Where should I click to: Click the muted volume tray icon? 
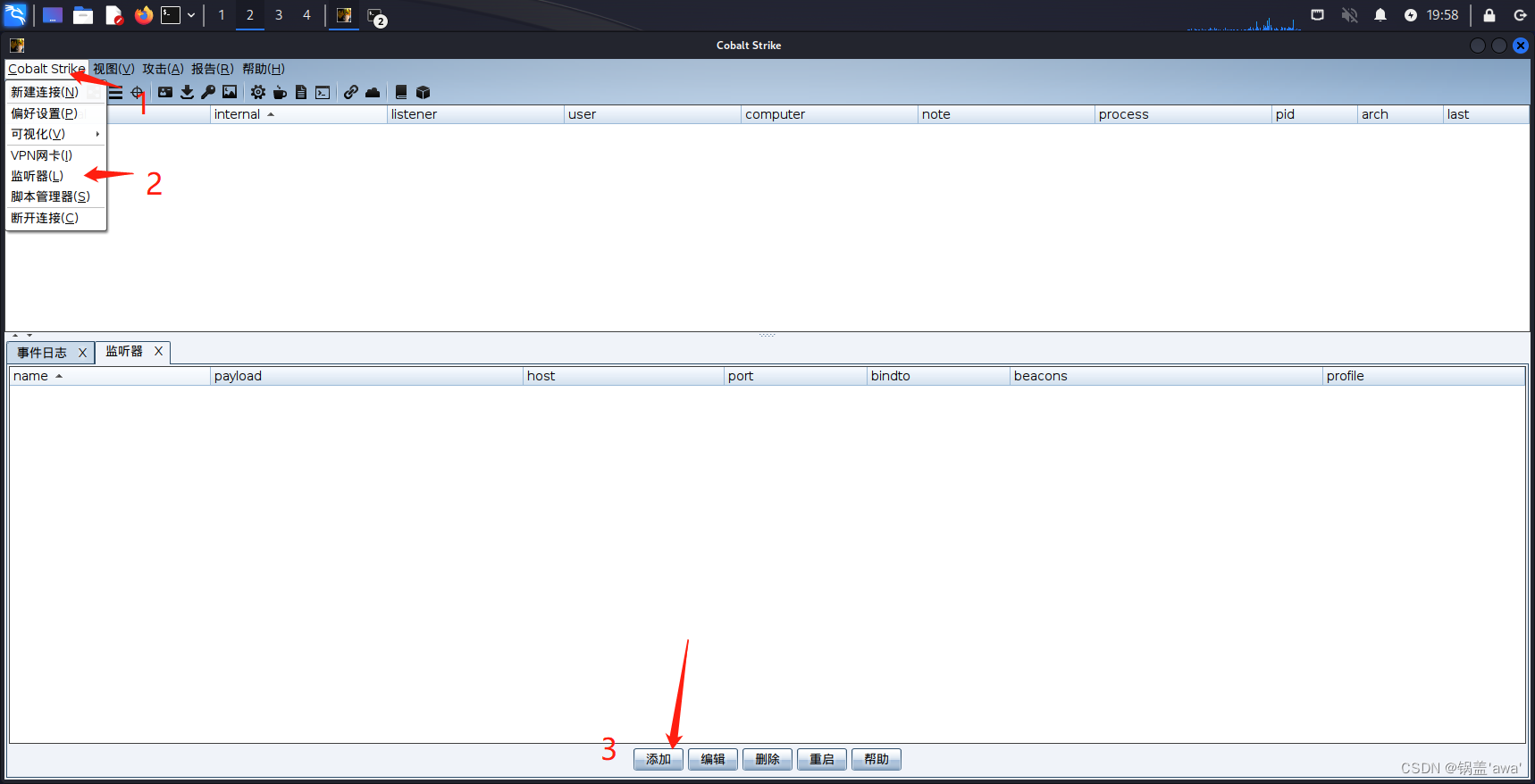click(x=1349, y=15)
